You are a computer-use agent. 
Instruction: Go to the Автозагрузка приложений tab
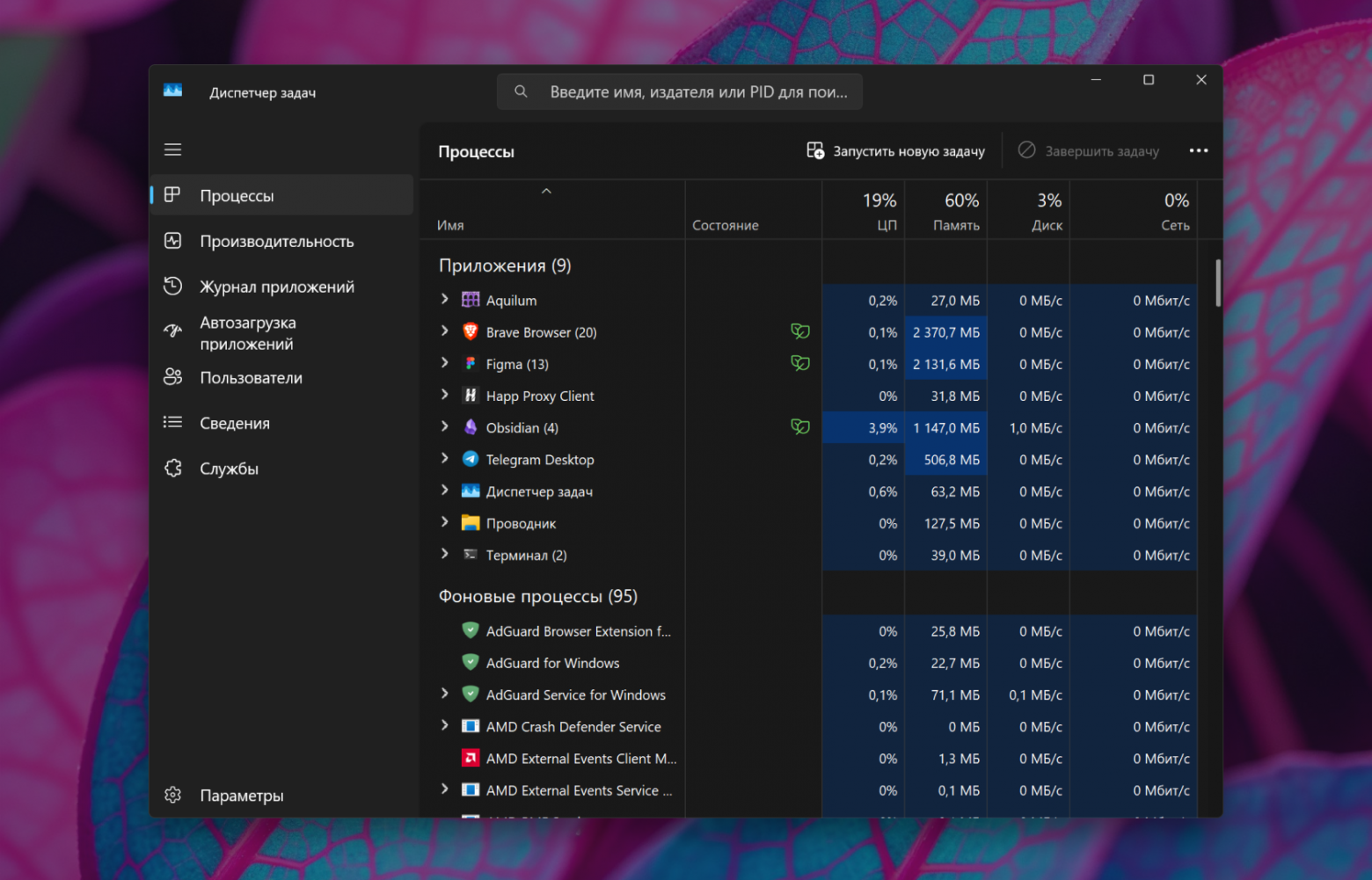pos(281,333)
